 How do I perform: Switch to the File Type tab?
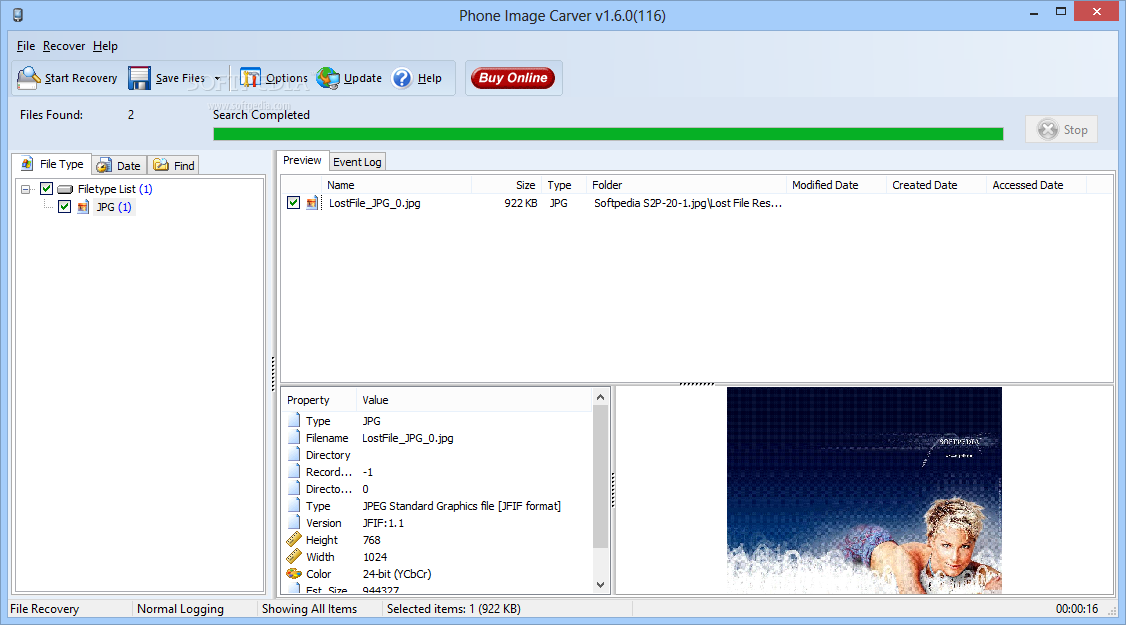(53, 165)
